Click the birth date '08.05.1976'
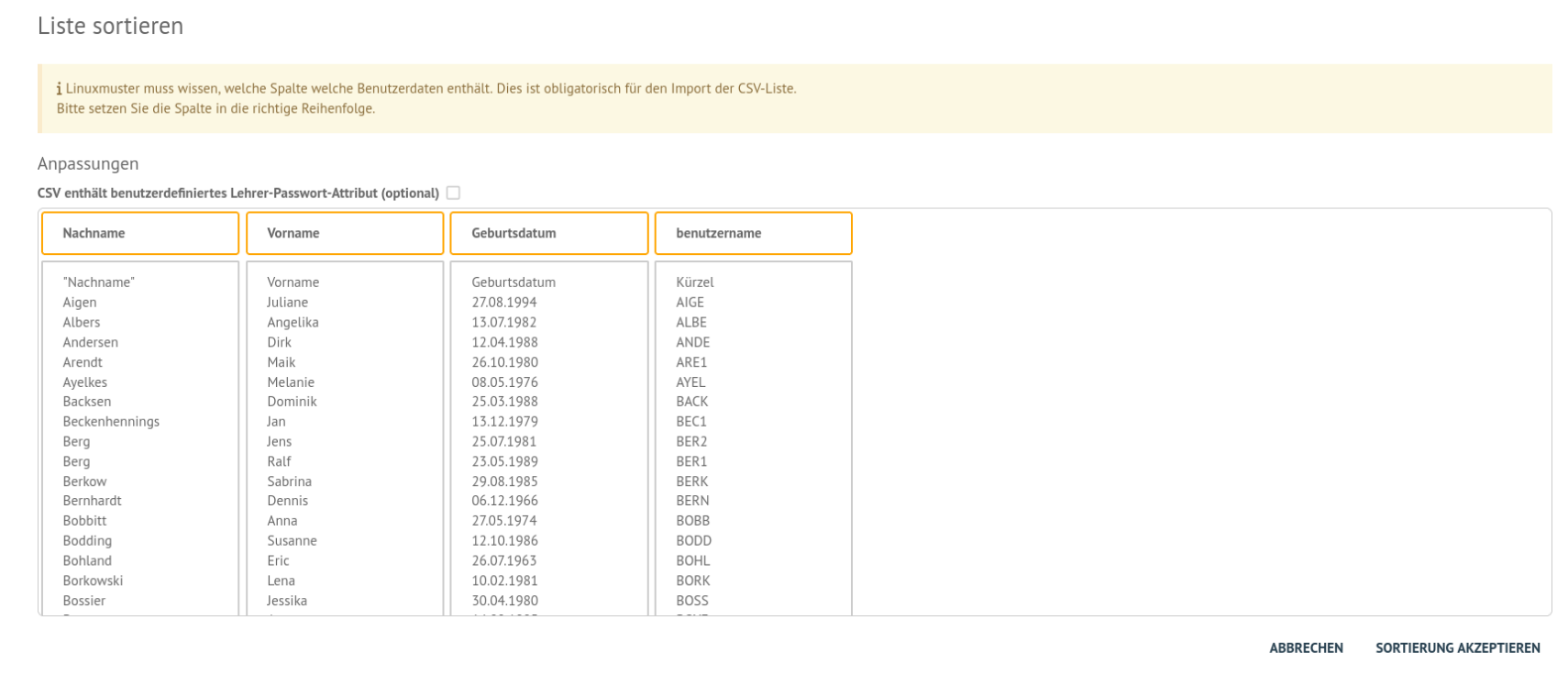Viewport: 1568px width, 675px height. pos(504,382)
